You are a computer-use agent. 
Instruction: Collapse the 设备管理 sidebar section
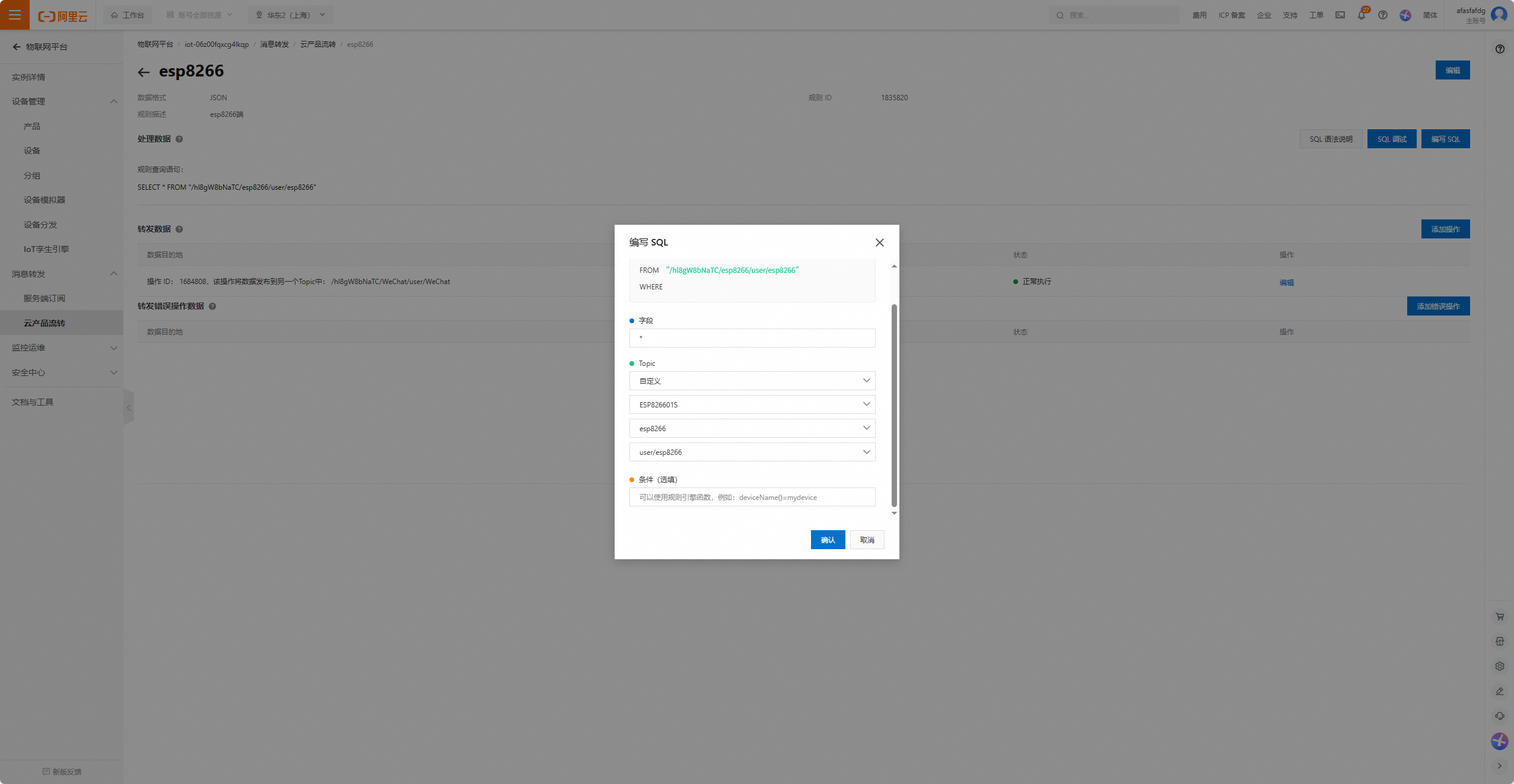(113, 101)
